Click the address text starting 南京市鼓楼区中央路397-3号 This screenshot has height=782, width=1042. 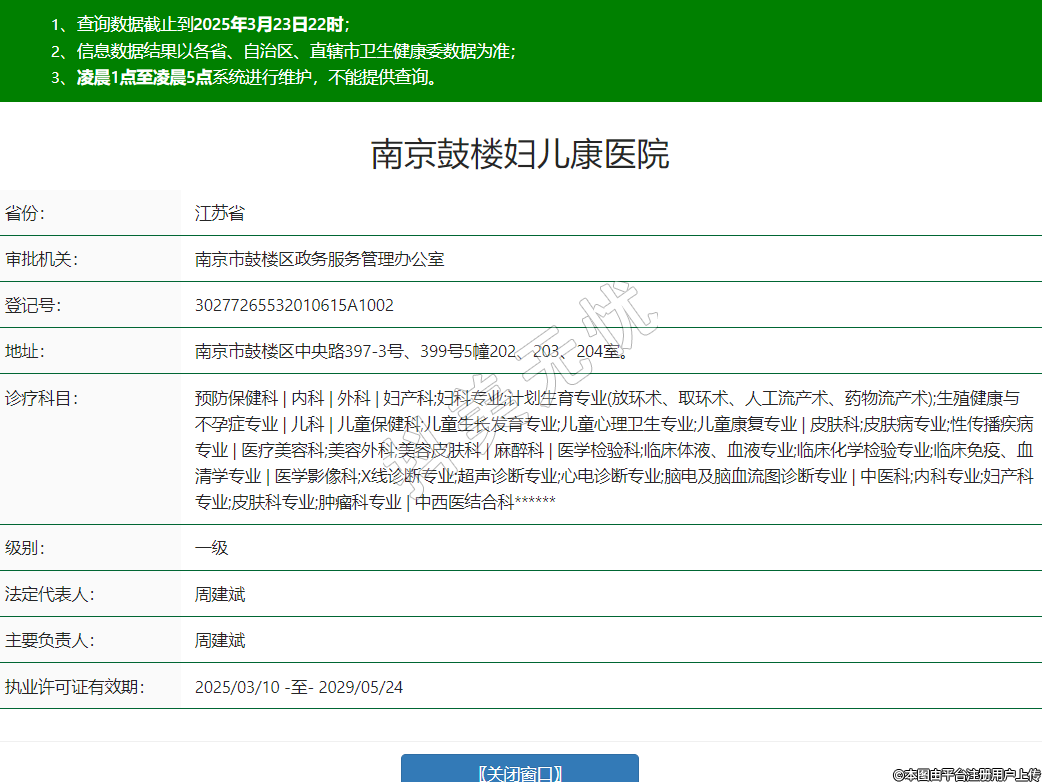click(412, 351)
